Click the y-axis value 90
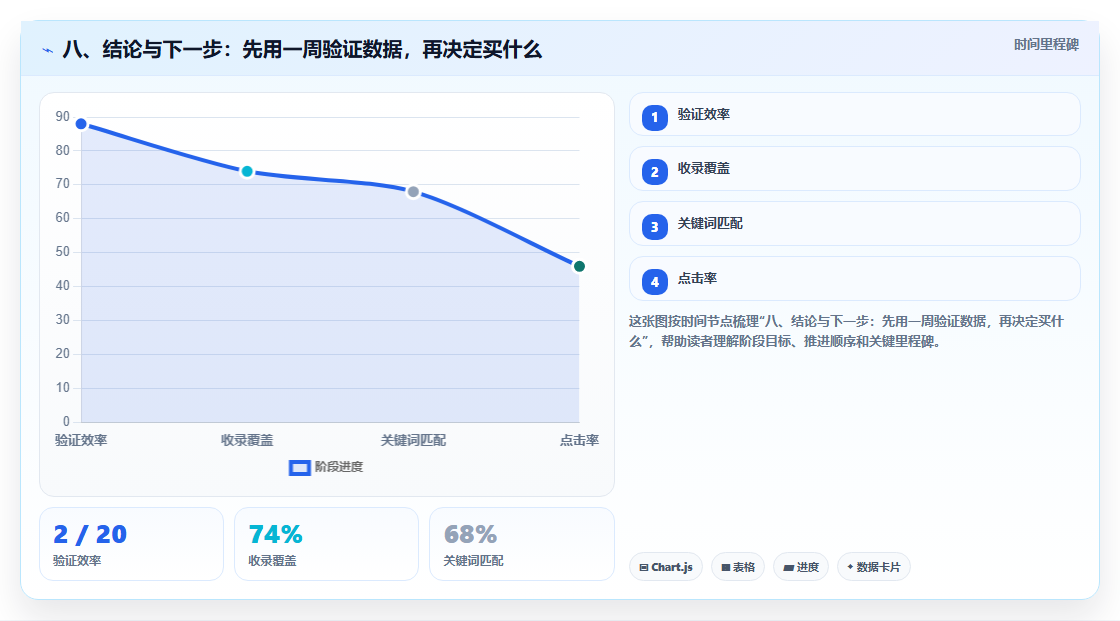 [63, 116]
